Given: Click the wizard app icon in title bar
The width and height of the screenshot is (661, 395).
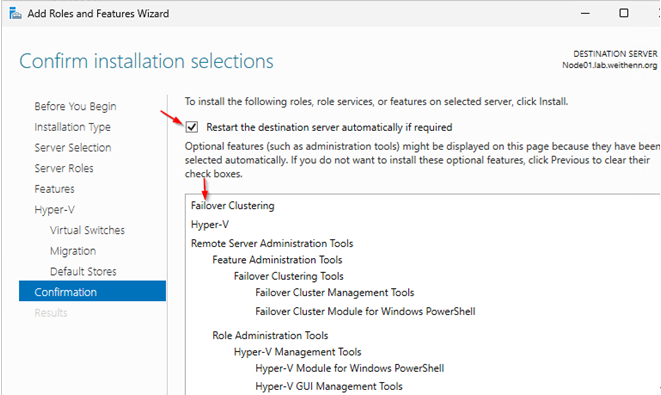Looking at the screenshot, I should point(15,13).
